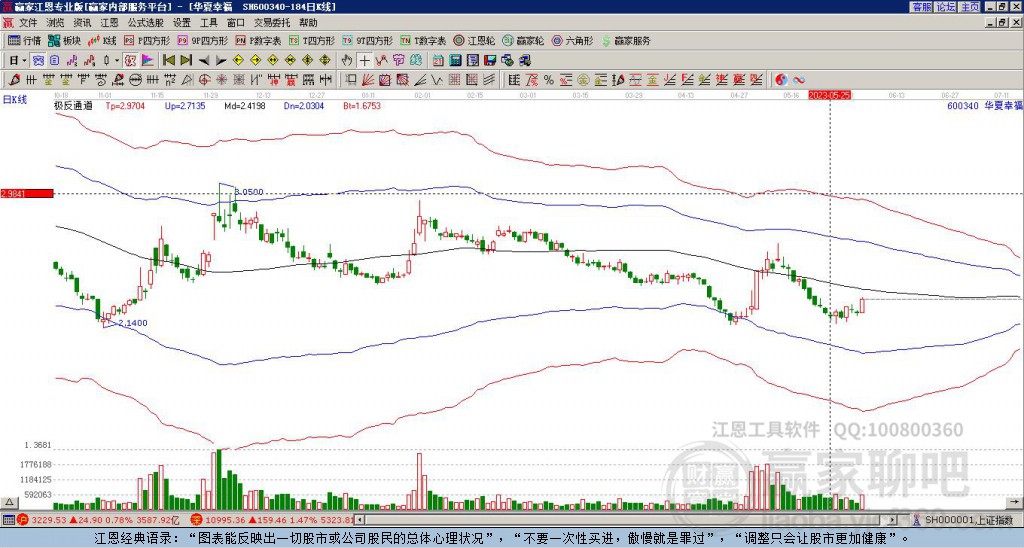The height and width of the screenshot is (548, 1024).
Task: Open 赢家服务 service button
Action: 626,40
